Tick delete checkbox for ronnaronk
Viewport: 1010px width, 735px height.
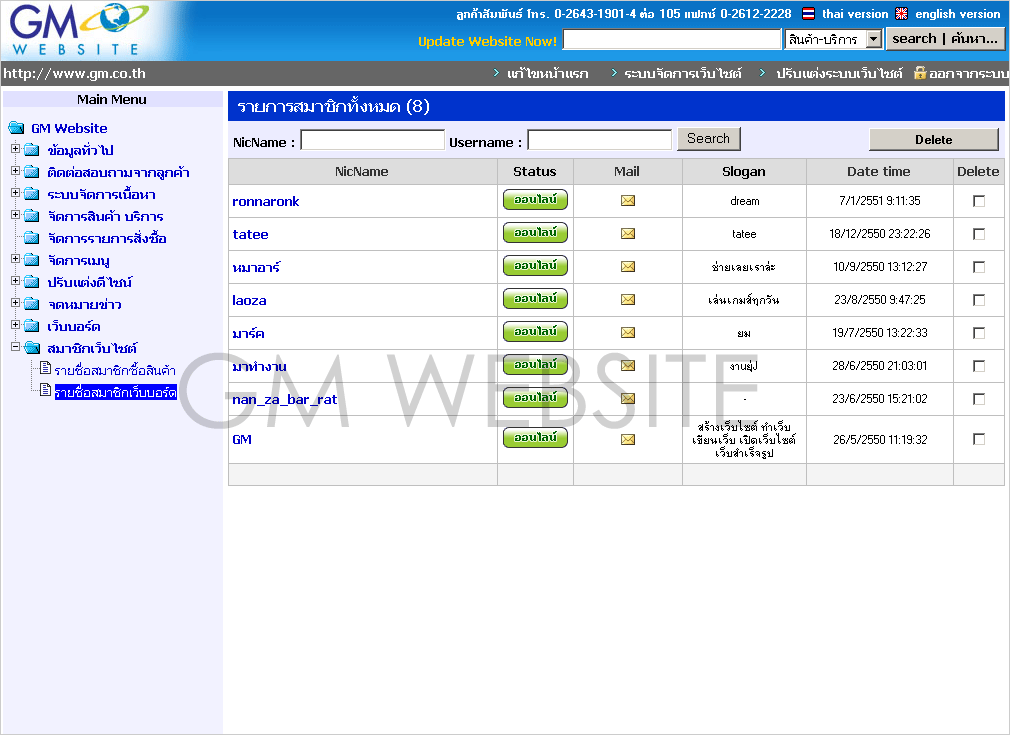[978, 201]
